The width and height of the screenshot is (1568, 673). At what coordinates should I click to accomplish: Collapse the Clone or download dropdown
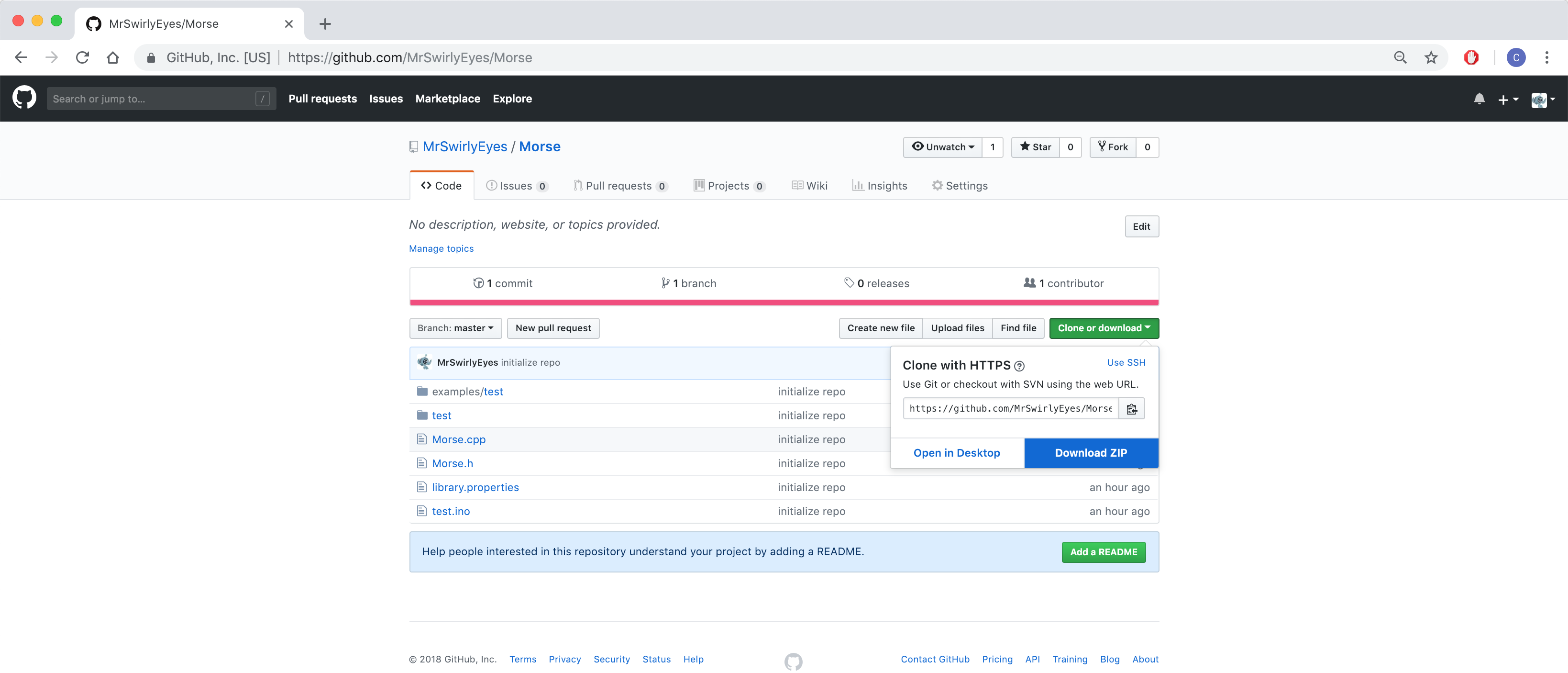coord(1104,328)
